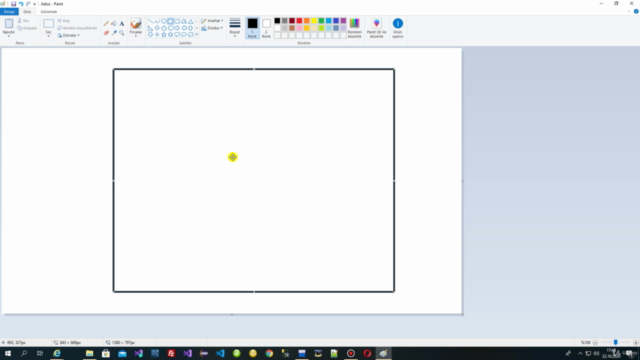Click the Save icon in title bar
This screenshot has width=640, height=360.
click(x=13, y=4)
